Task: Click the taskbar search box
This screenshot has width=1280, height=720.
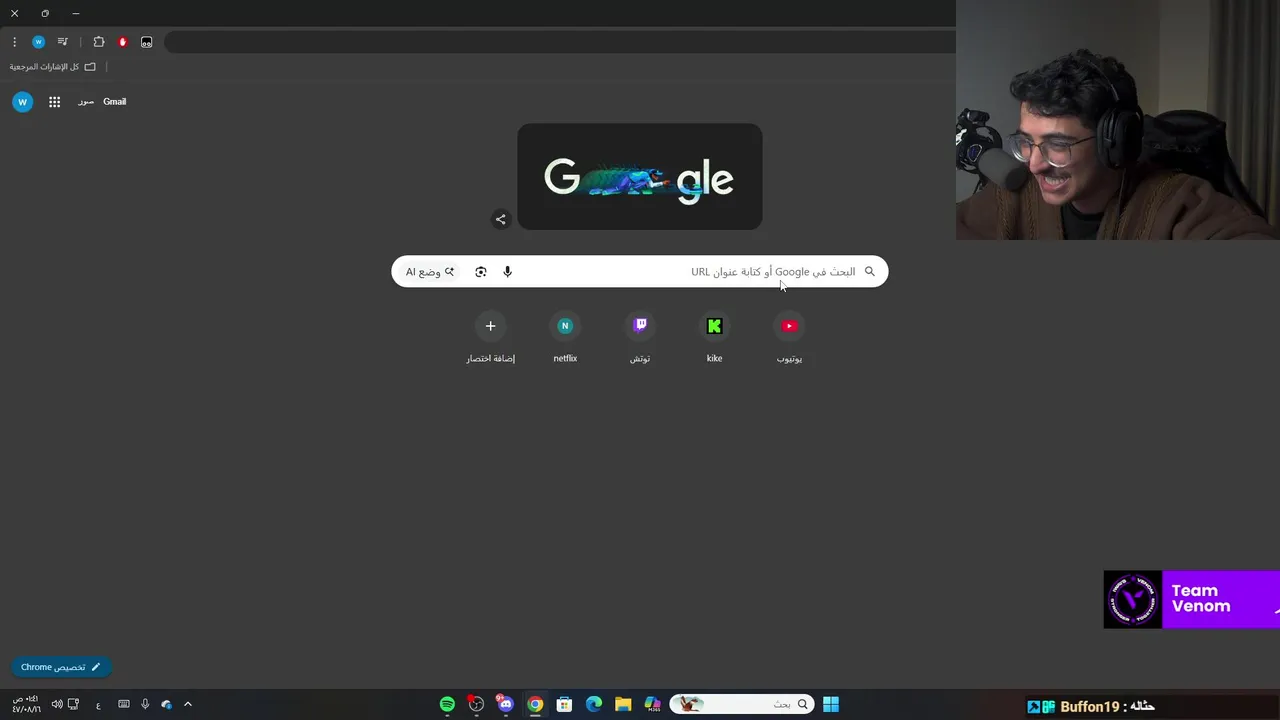Action: [741, 704]
